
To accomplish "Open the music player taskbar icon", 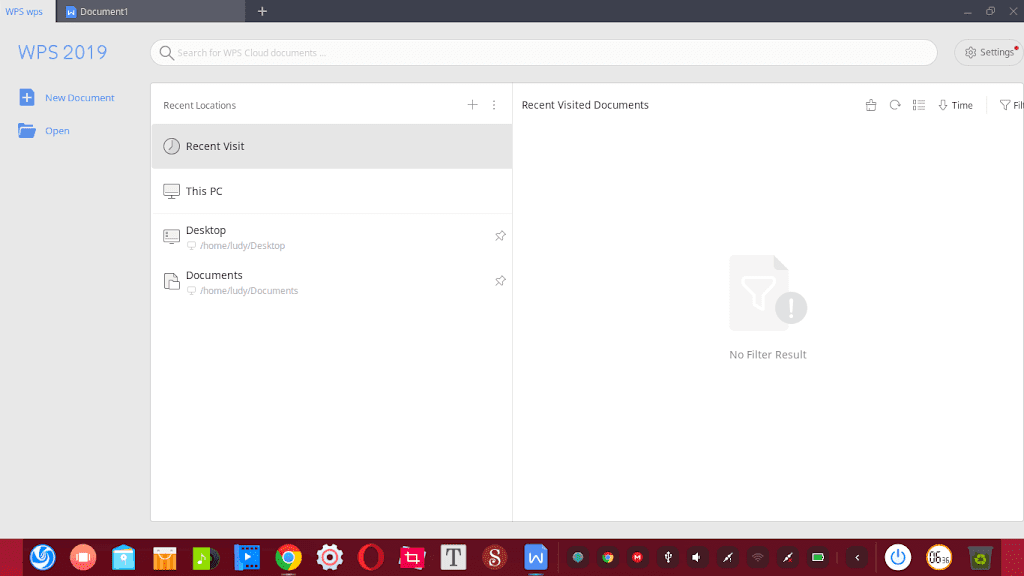I will (206, 558).
